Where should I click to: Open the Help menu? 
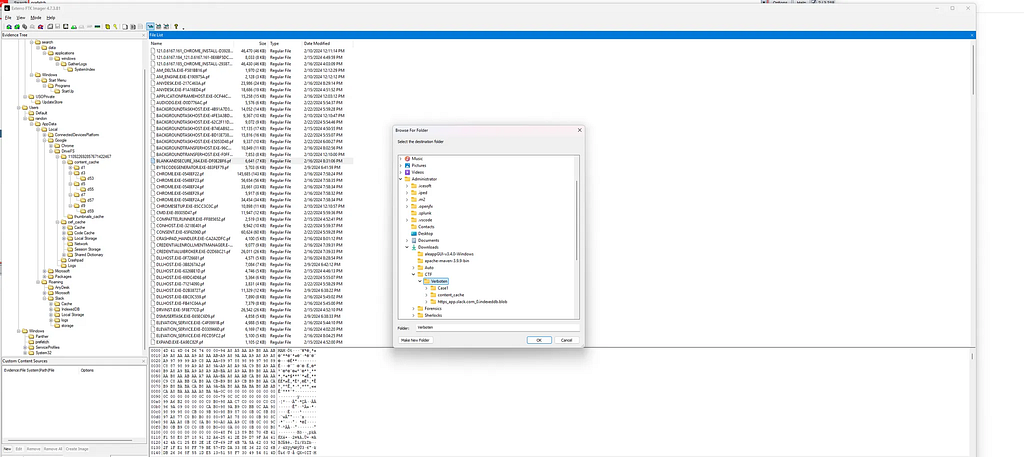(51, 18)
